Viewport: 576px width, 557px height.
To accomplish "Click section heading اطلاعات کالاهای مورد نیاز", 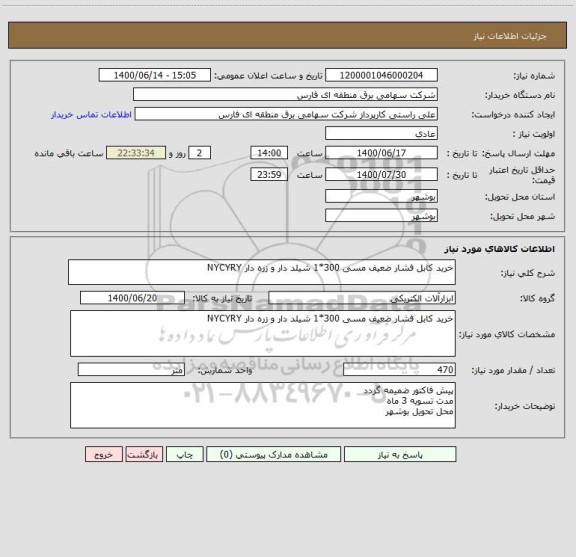I will pos(500,249).
